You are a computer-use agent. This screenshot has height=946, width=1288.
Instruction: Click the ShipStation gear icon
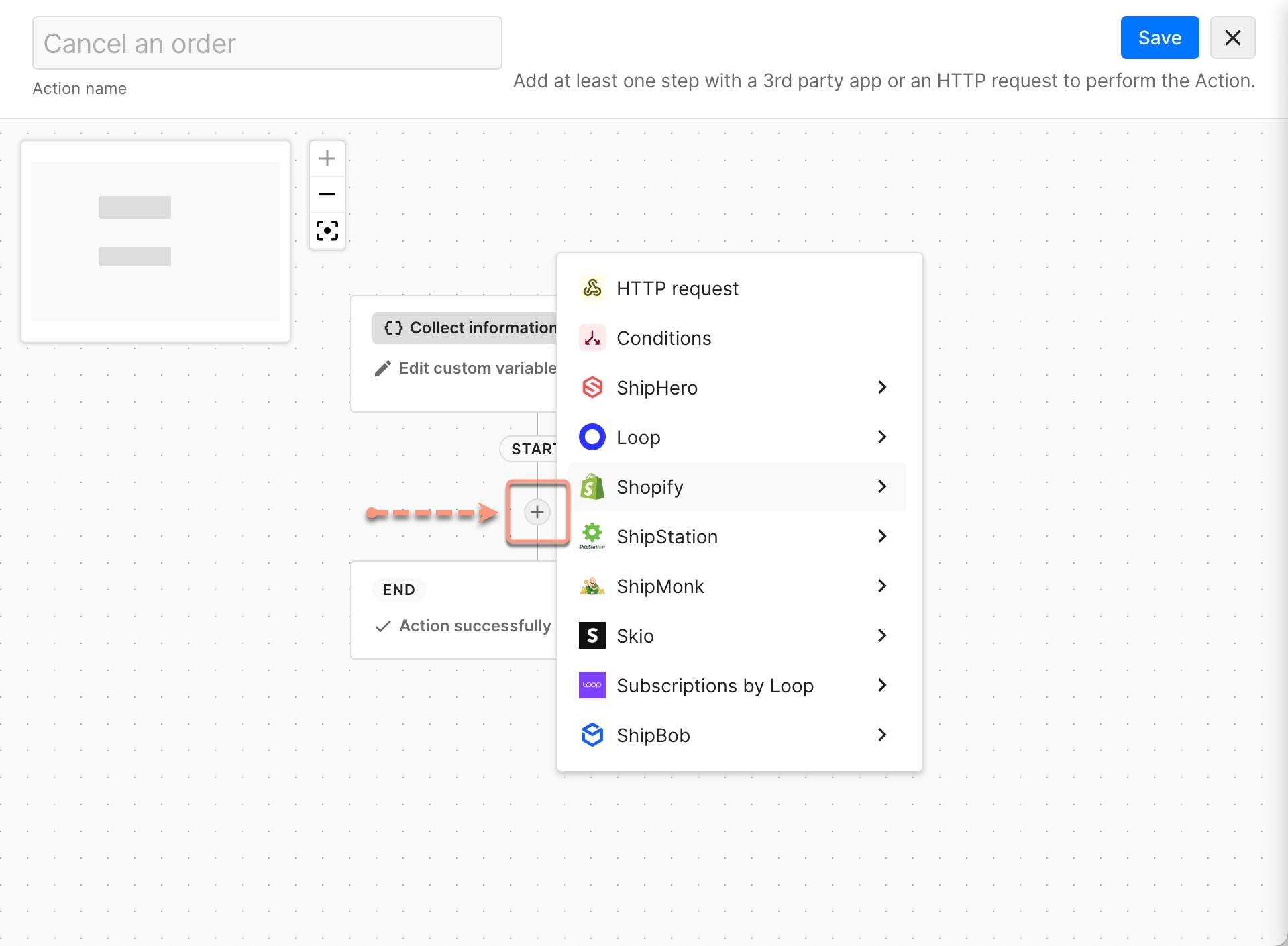592,535
